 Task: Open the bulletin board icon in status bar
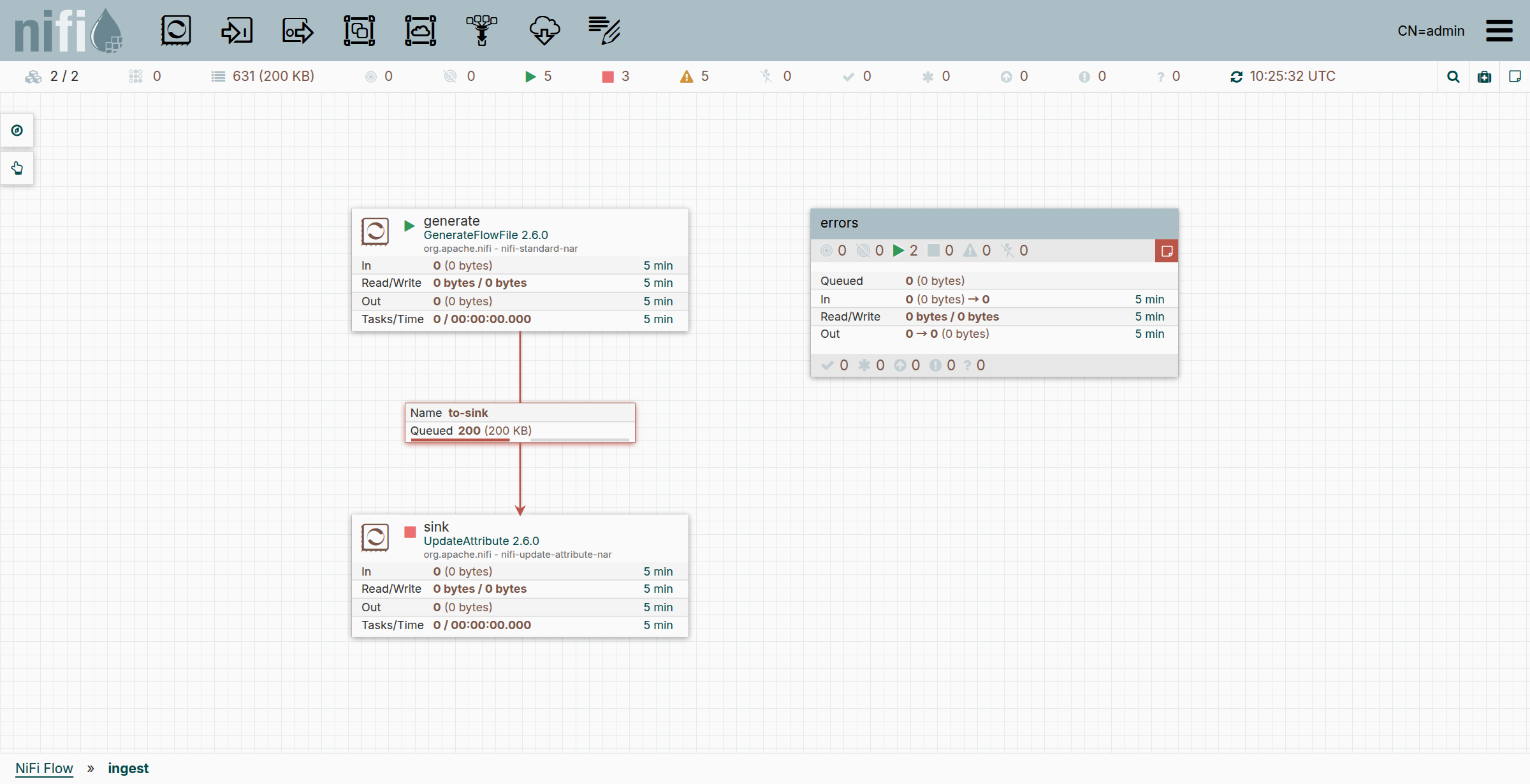coord(1485,76)
